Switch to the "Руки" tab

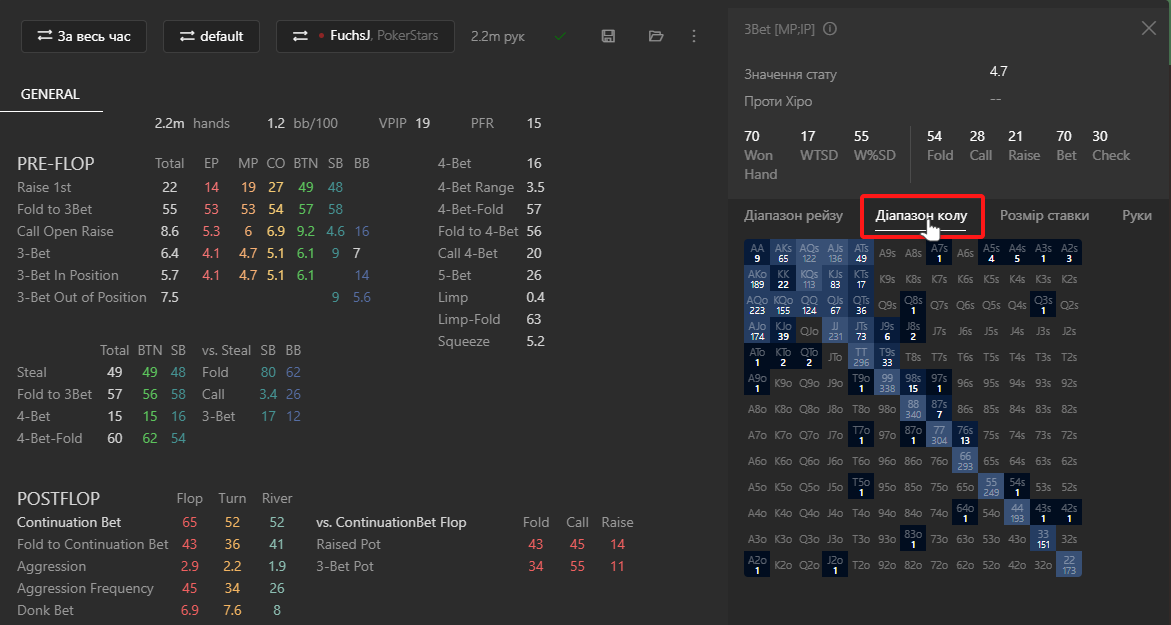(x=1137, y=216)
